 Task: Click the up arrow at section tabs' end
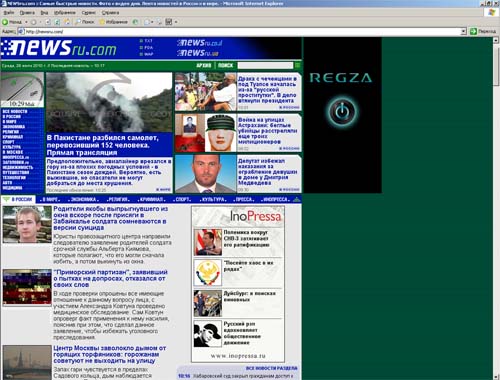(297, 199)
